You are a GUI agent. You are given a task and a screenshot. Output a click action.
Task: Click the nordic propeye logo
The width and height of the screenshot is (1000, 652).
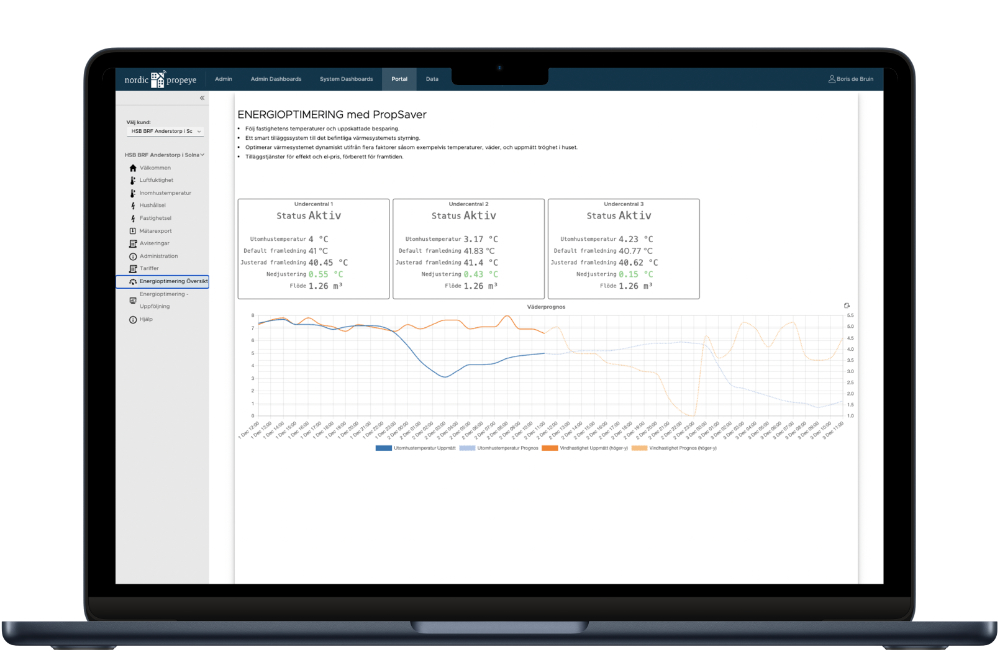coord(160,80)
